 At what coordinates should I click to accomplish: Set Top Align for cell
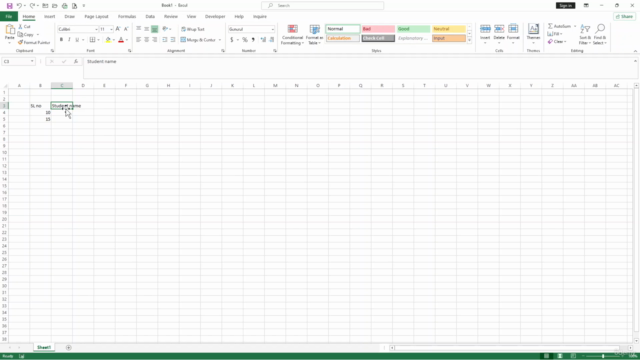click(138, 29)
